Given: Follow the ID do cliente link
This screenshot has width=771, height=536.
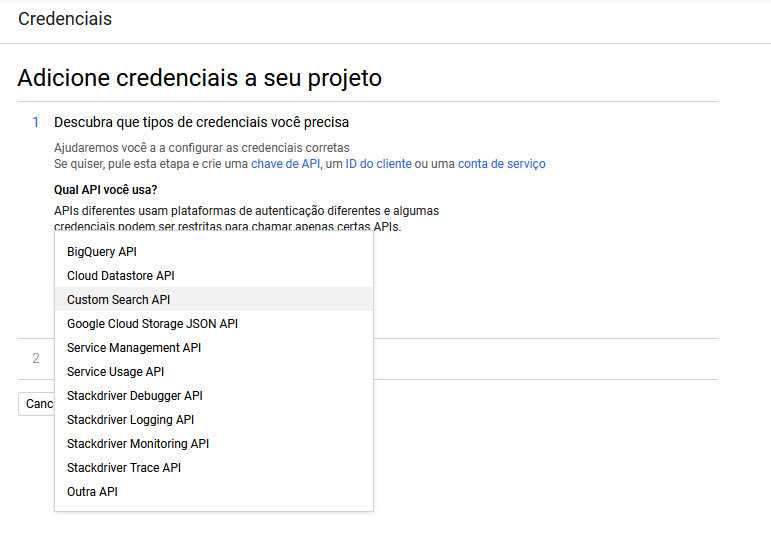Looking at the screenshot, I should pos(378,164).
